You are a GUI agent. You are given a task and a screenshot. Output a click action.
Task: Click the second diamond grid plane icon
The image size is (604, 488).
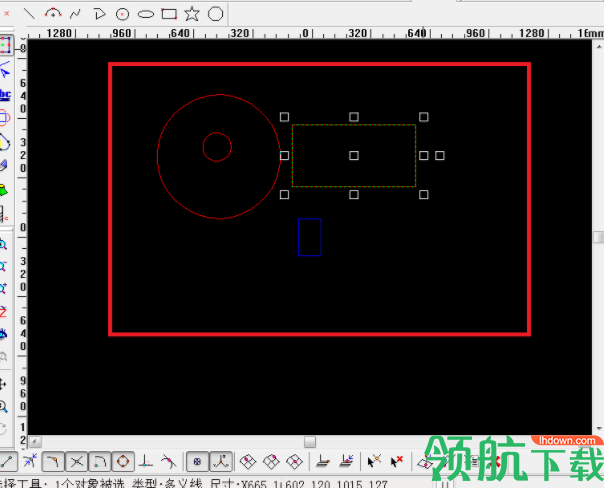(x=271, y=461)
